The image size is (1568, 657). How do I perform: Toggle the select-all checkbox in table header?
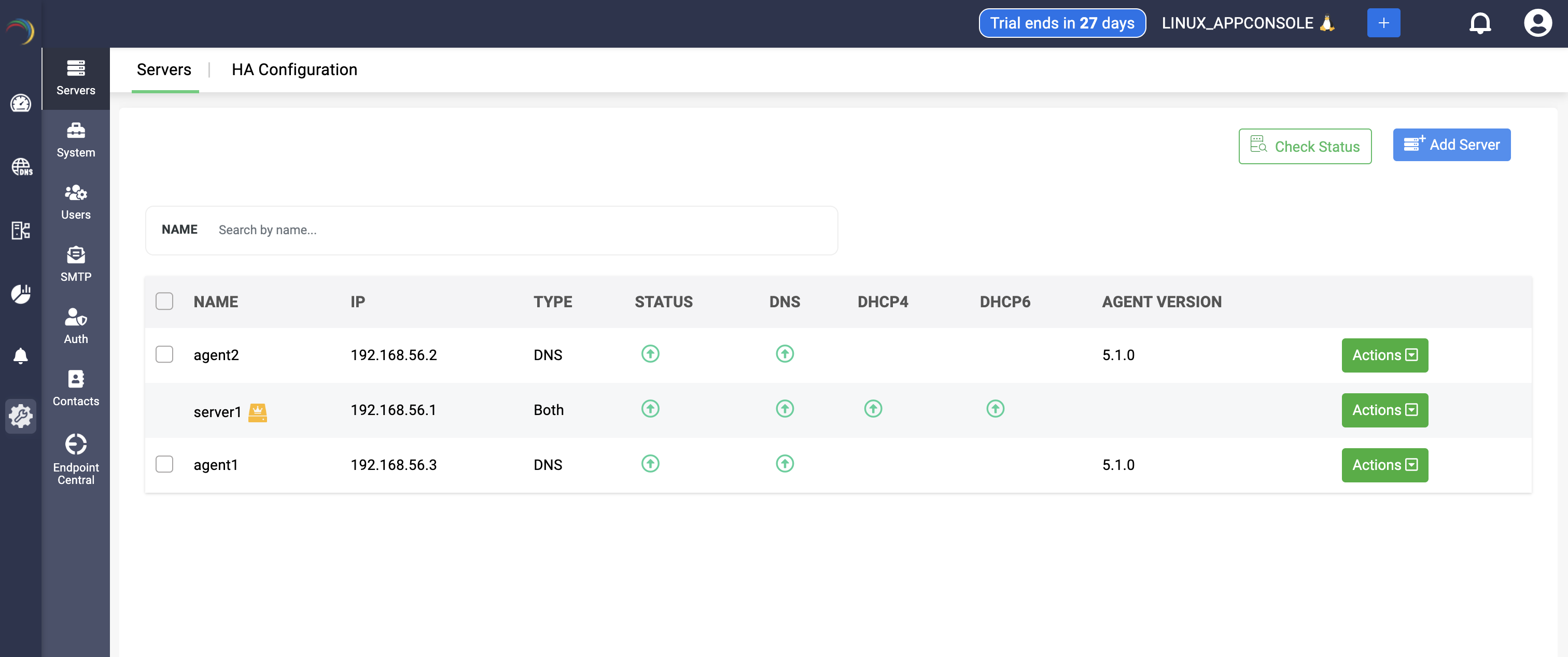(164, 301)
